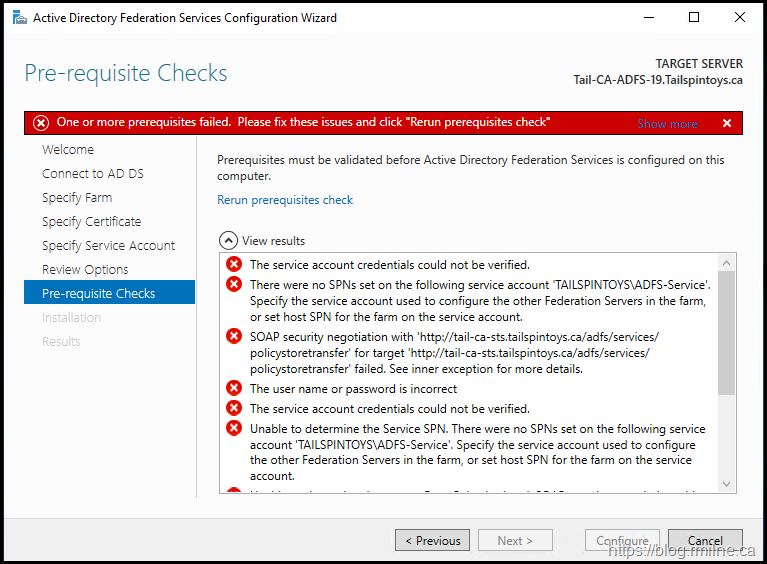
Task: Open the Specify Farm step
Action: 77,198
